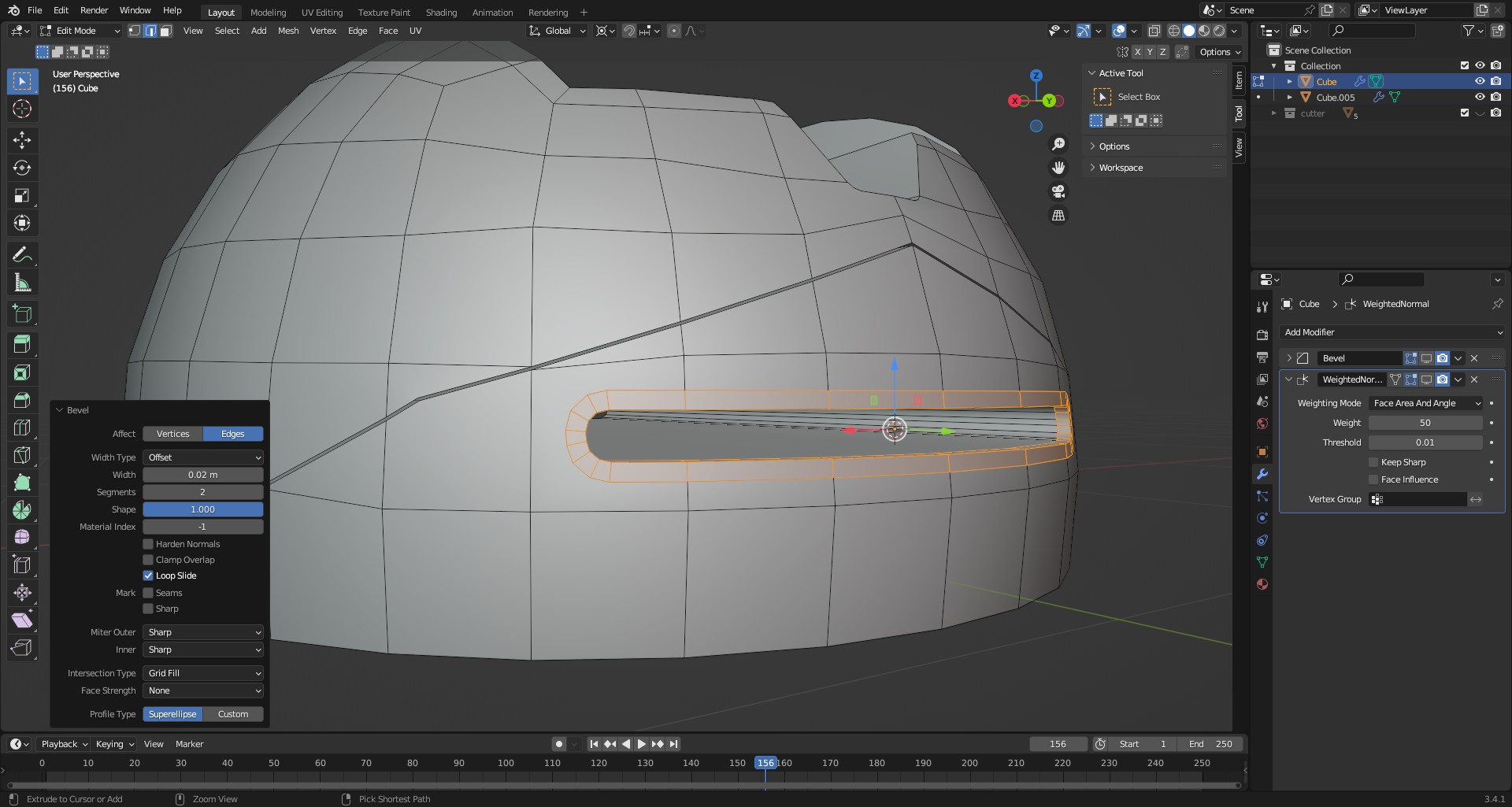1512x807 pixels.
Task: Toggle camera view icon in viewport
Action: (1058, 191)
